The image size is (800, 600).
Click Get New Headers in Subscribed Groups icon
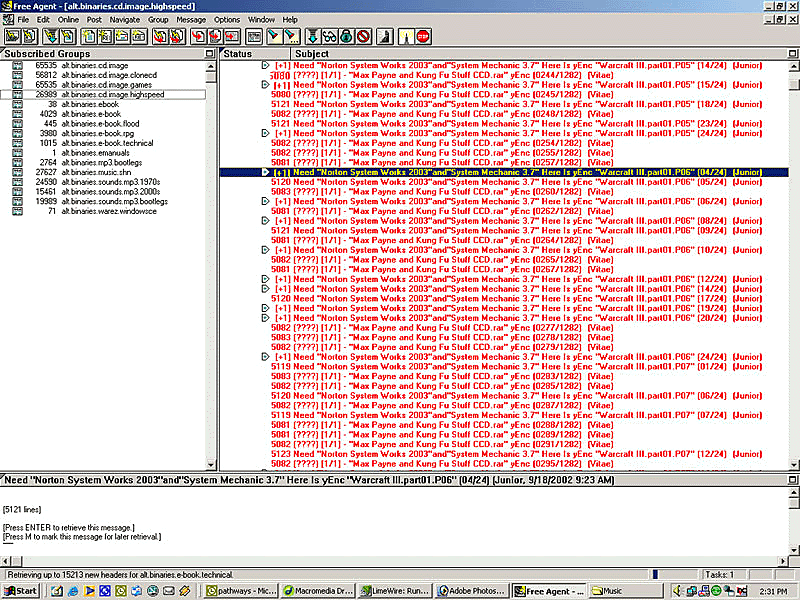pyautogui.click(x=12, y=36)
